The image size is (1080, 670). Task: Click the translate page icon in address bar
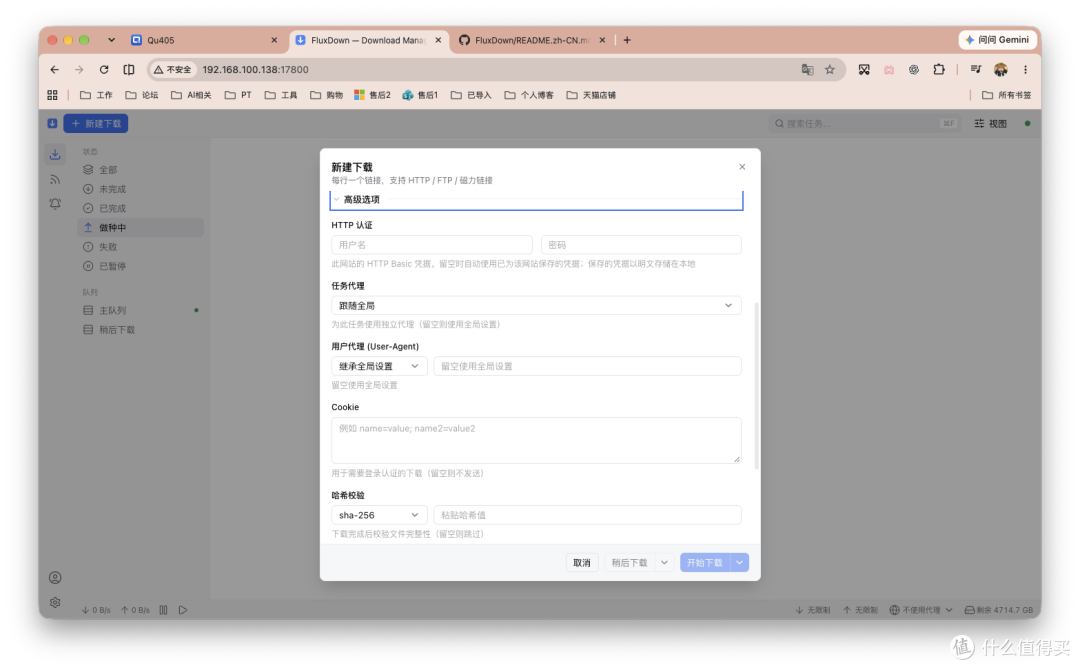click(807, 70)
